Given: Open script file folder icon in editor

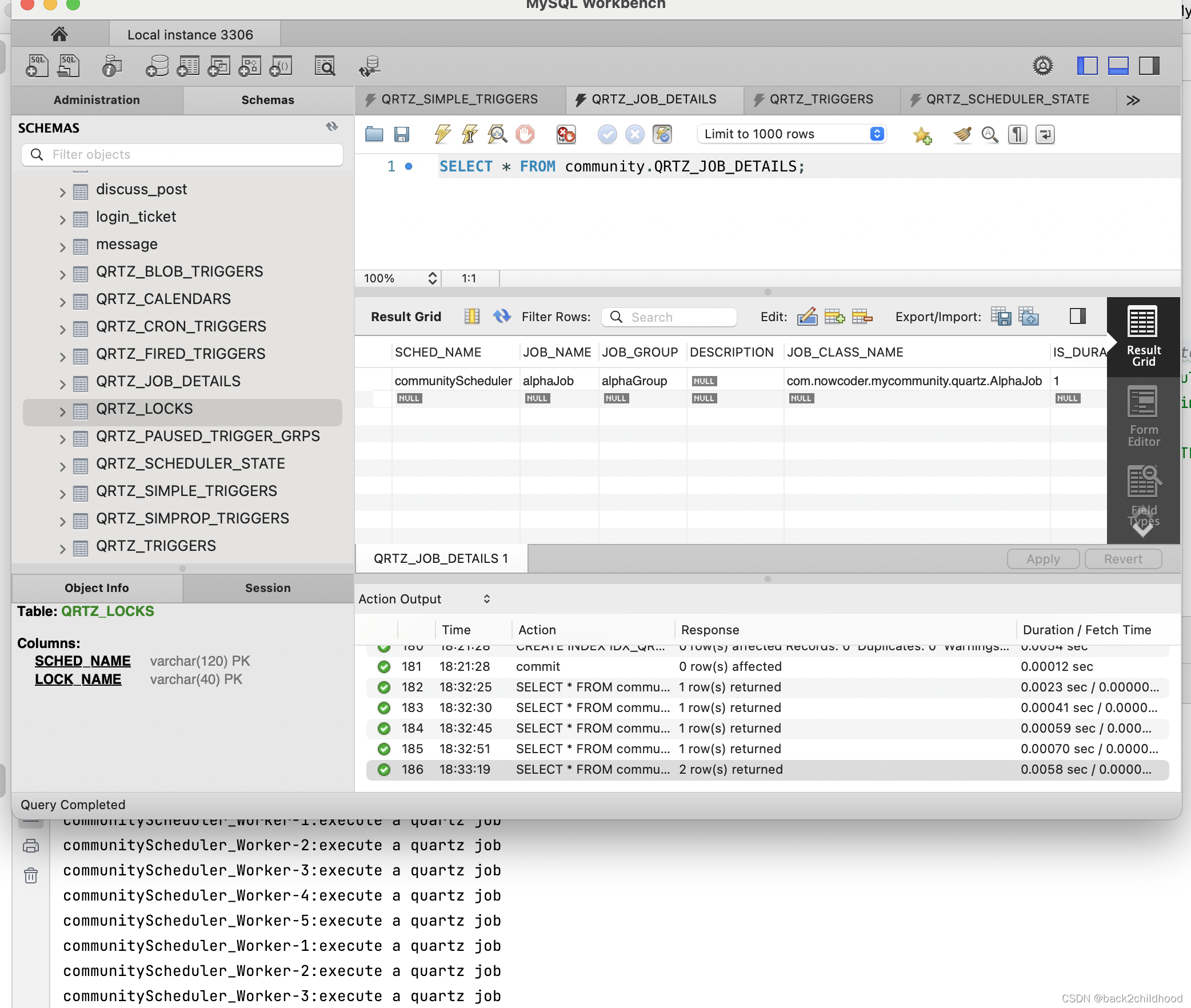Looking at the screenshot, I should (374, 134).
